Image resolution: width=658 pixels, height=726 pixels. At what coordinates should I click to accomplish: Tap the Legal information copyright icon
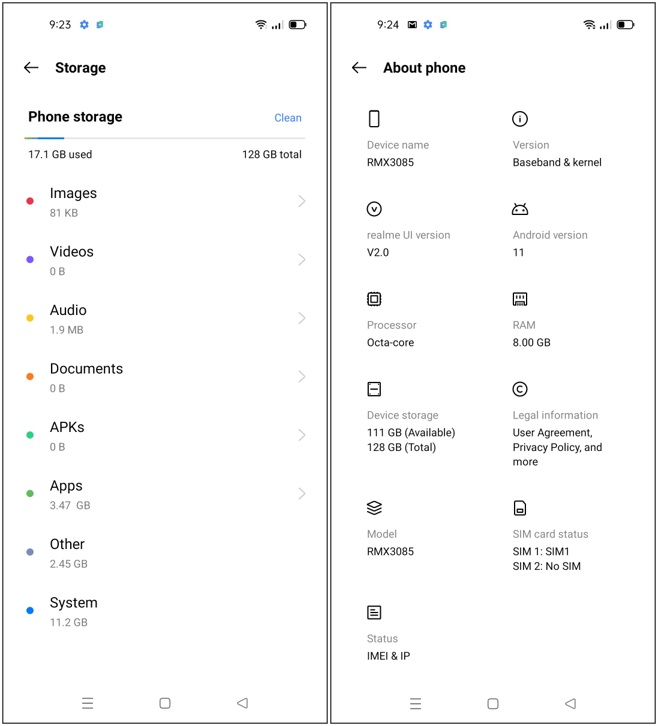click(x=520, y=389)
